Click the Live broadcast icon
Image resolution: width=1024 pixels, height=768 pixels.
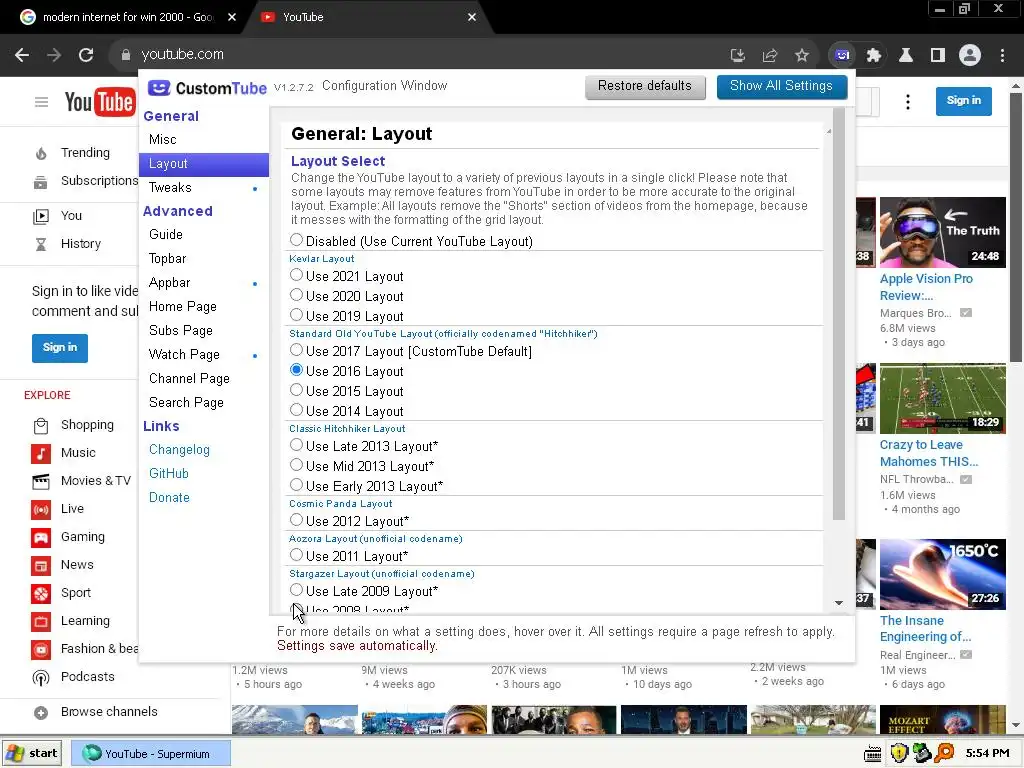(40, 509)
